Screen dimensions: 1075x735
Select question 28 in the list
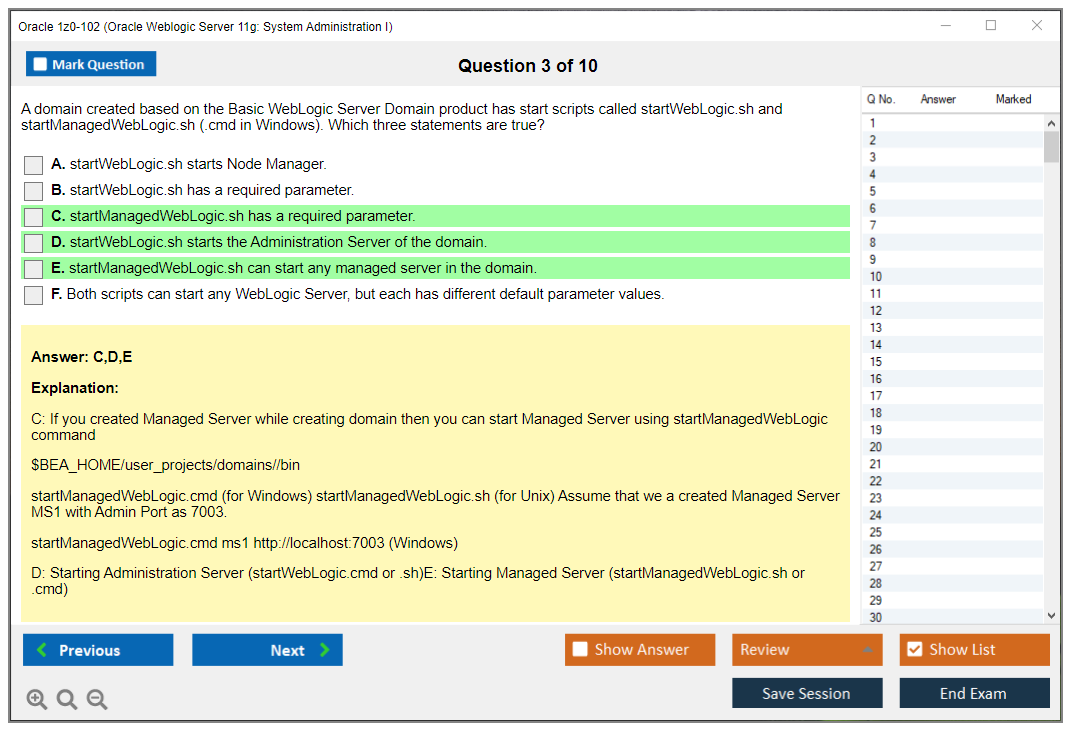pos(952,583)
